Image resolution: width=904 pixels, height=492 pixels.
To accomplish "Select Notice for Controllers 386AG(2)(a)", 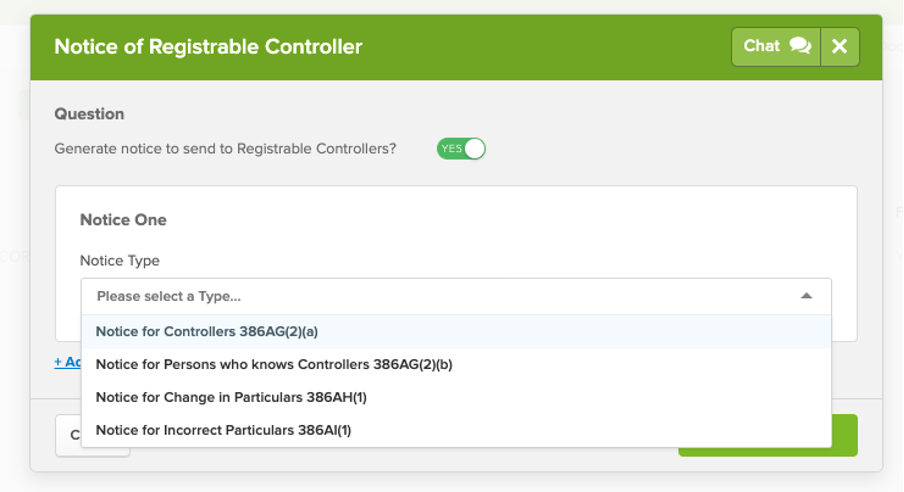I will [x=456, y=332].
